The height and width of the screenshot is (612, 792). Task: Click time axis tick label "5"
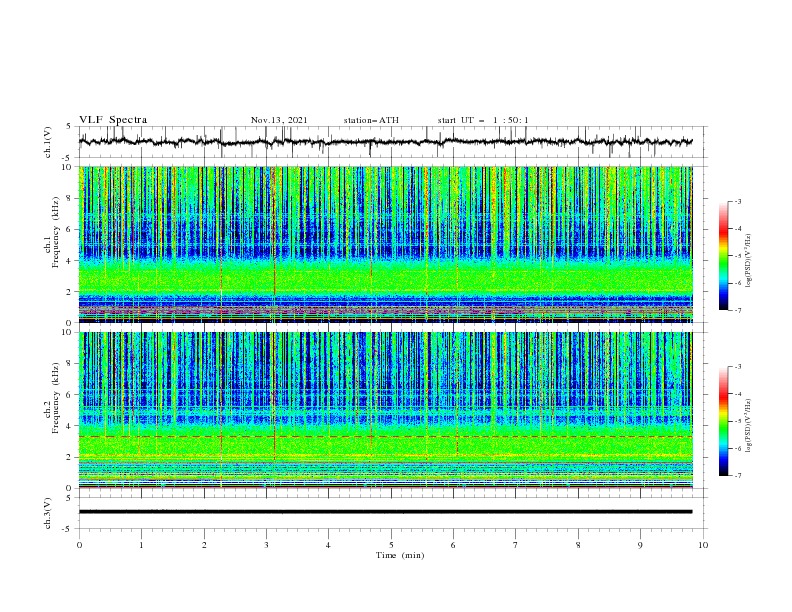point(391,545)
